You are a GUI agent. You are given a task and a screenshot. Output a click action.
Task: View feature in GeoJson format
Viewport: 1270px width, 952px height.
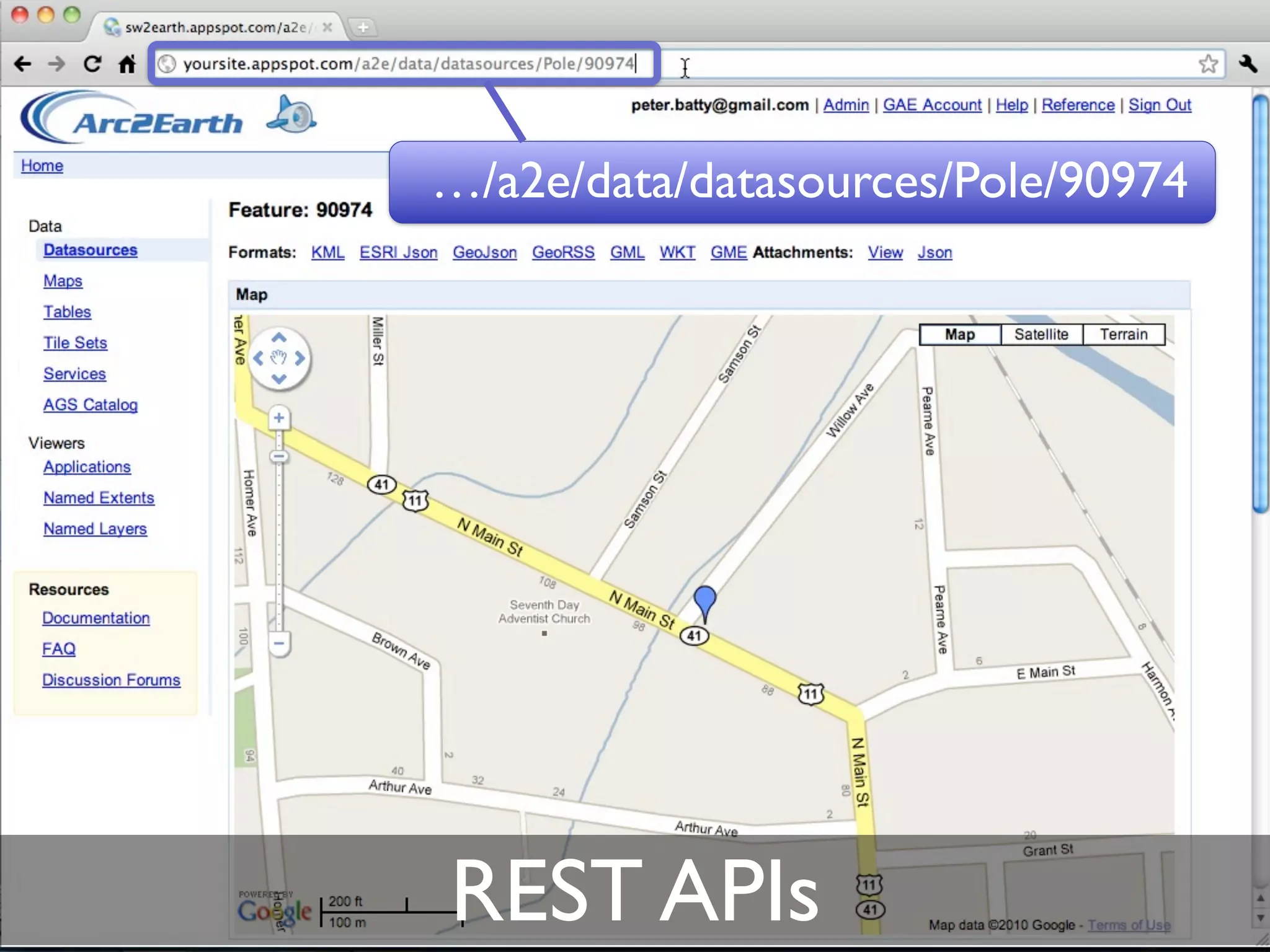tap(484, 253)
